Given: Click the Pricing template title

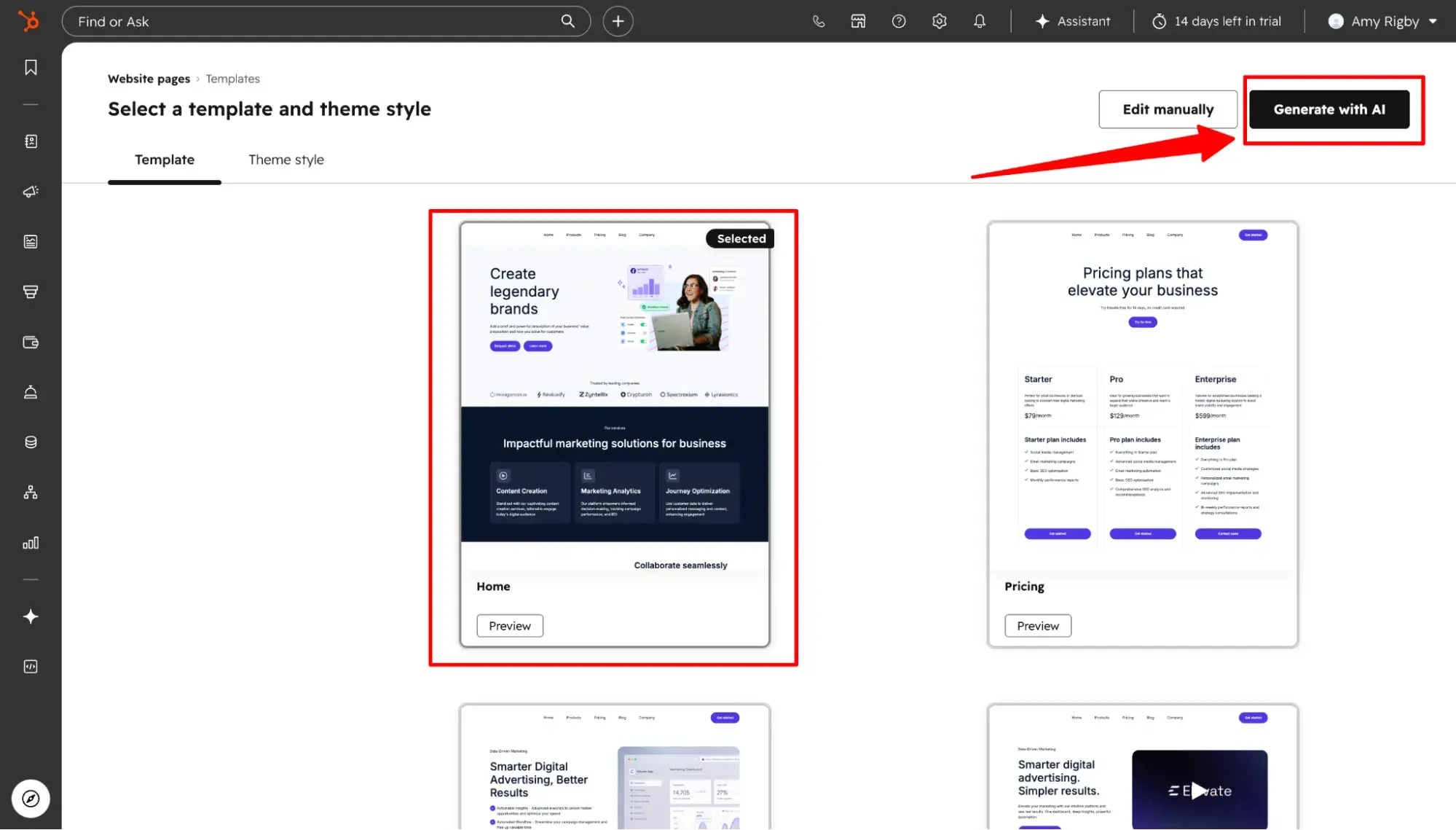Looking at the screenshot, I should pyautogui.click(x=1024, y=587).
